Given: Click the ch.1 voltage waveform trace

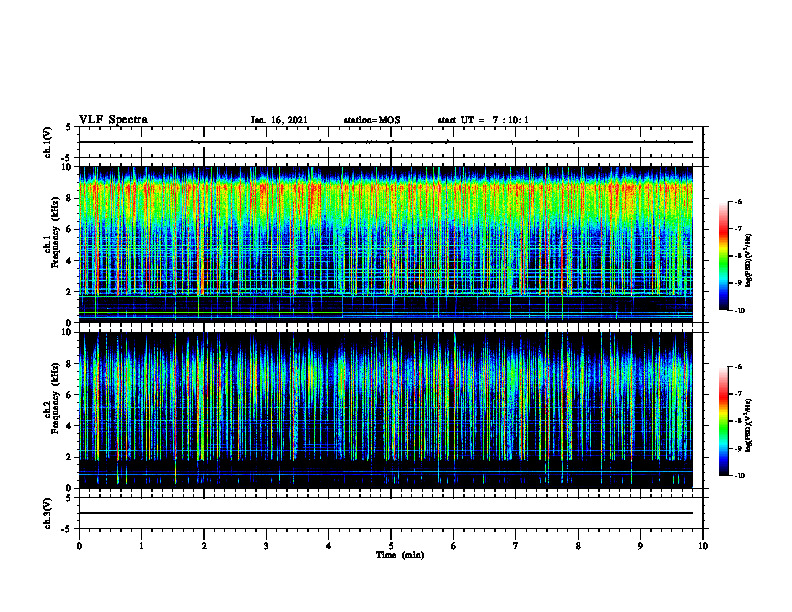Looking at the screenshot, I should (x=386, y=142).
